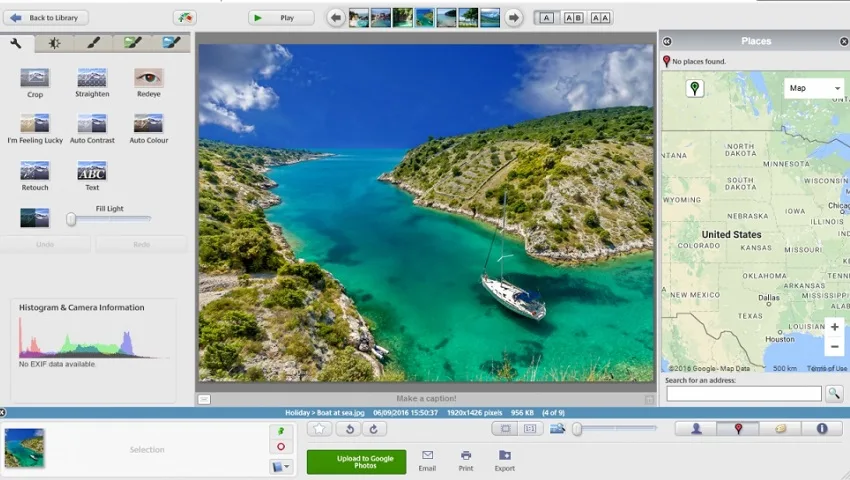This screenshot has height=480, width=850.
Task: Email the selected photo
Action: (x=427, y=461)
